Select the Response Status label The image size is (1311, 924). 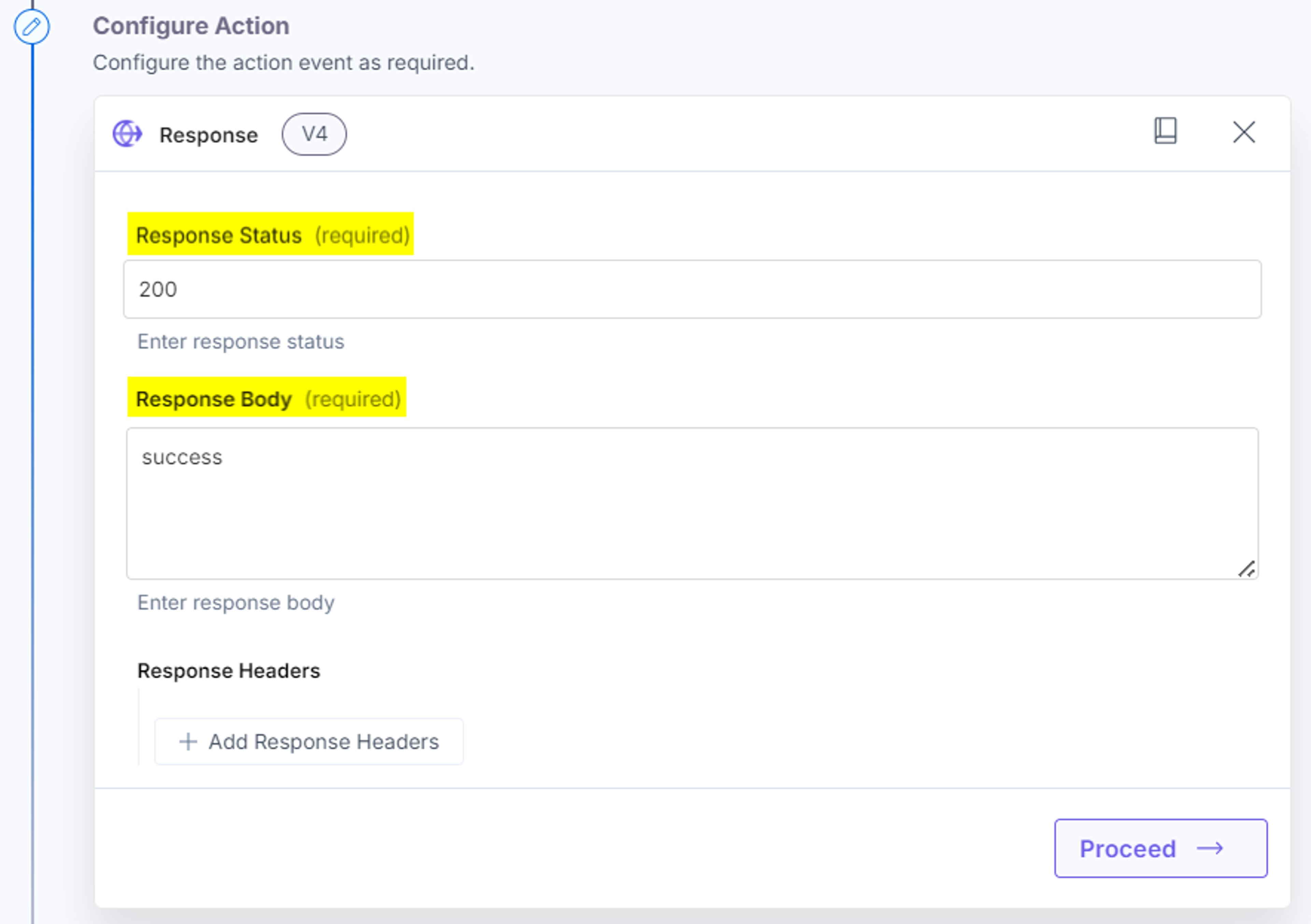click(x=219, y=235)
